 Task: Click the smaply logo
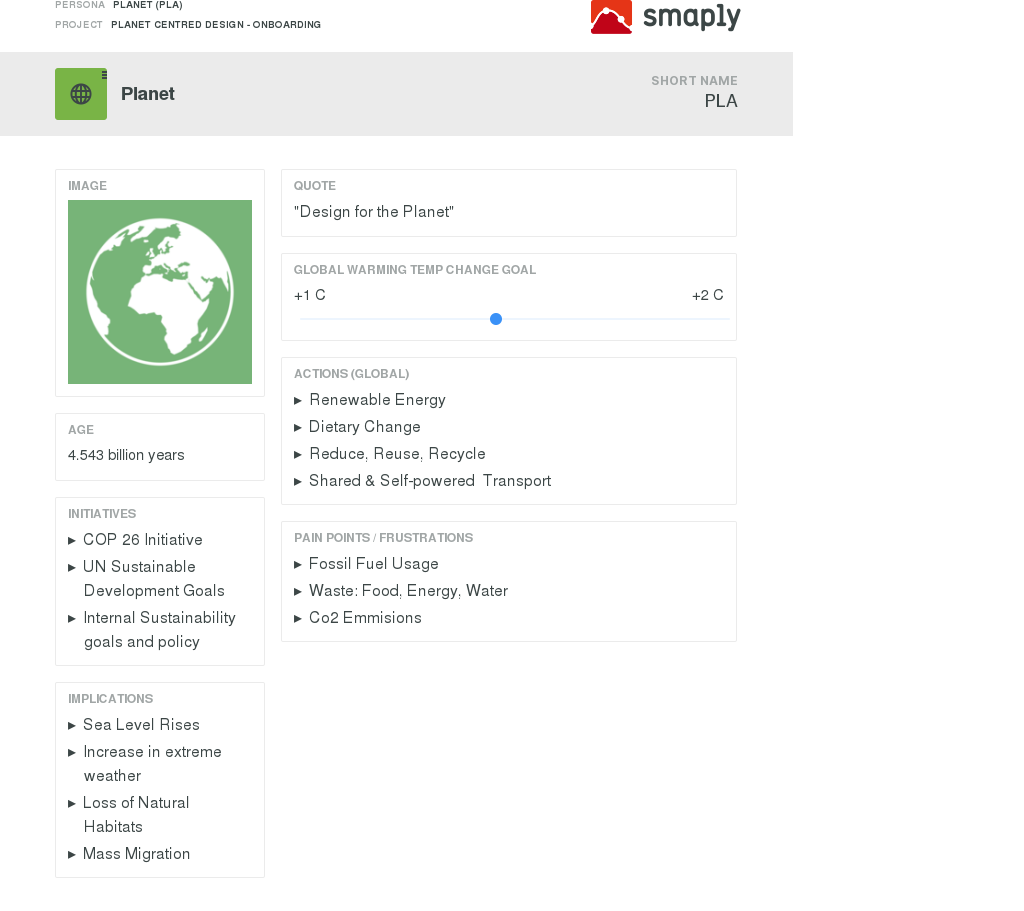(665, 16)
